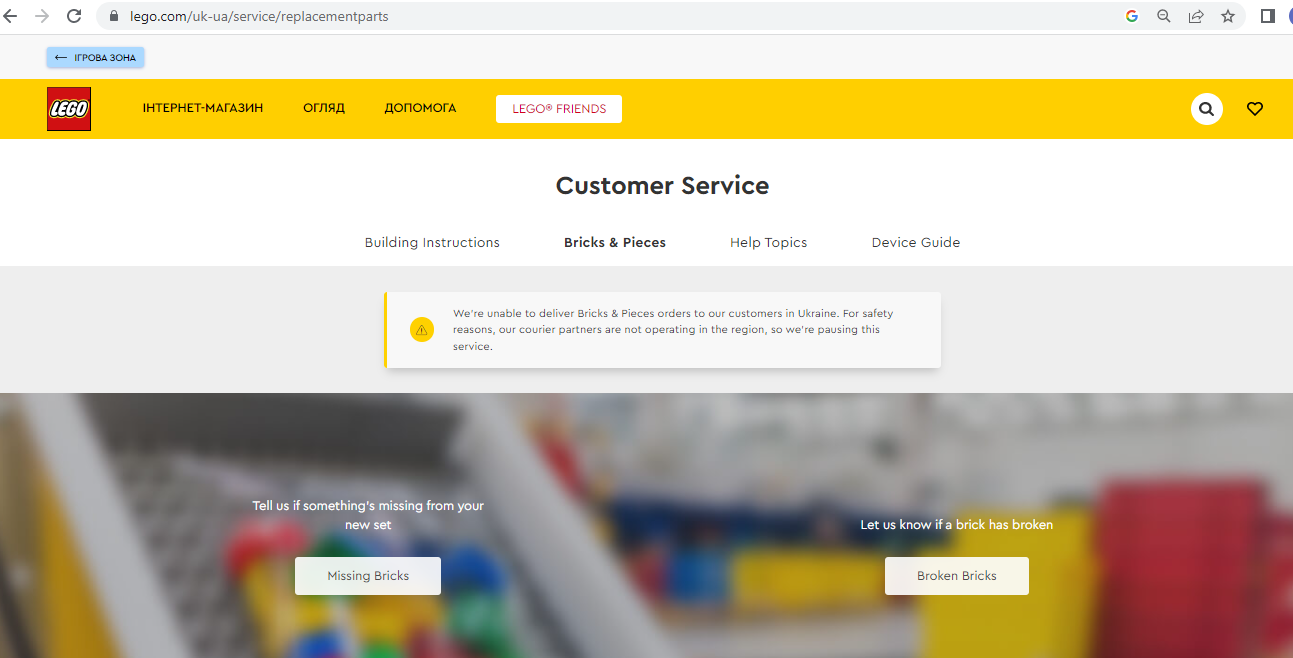This screenshot has height=658, width=1293.
Task: Click 'Tell us if something's missing' text
Action: point(368,515)
